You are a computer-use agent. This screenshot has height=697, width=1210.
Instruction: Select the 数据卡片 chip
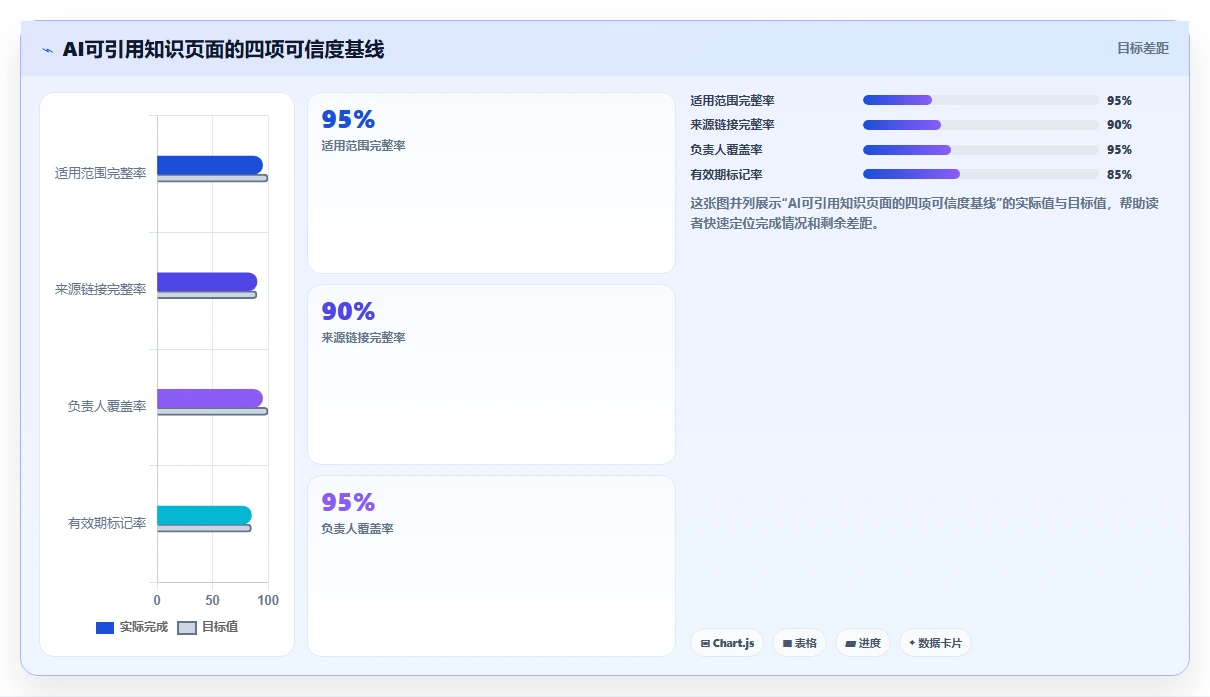[x=935, y=643]
